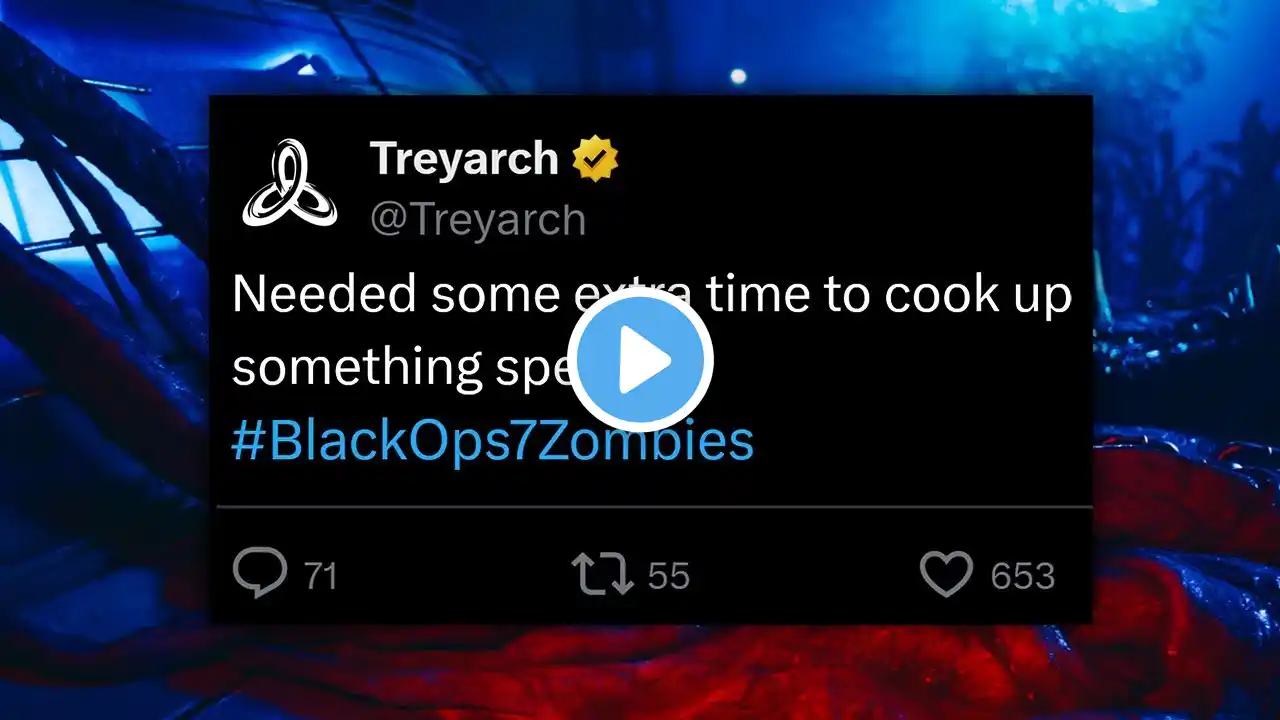
Task: Click the red tentacle artwork below the tweet card
Action: (x=640, y=670)
